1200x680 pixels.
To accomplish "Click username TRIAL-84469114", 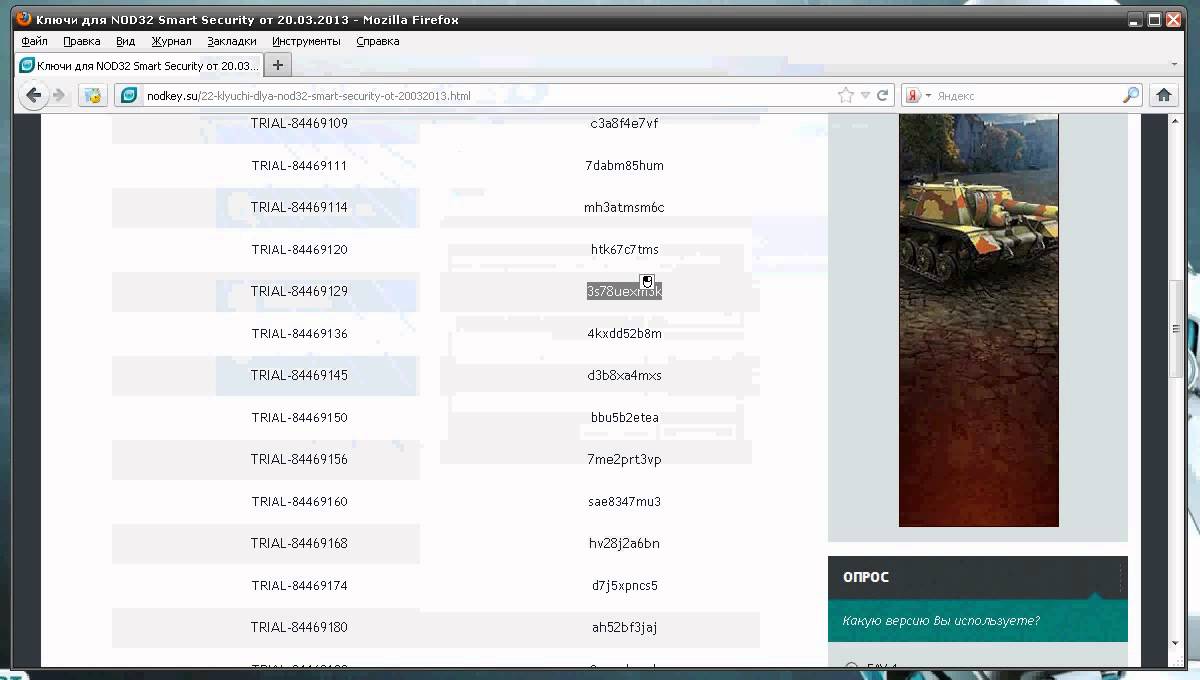I will tap(299, 208).
